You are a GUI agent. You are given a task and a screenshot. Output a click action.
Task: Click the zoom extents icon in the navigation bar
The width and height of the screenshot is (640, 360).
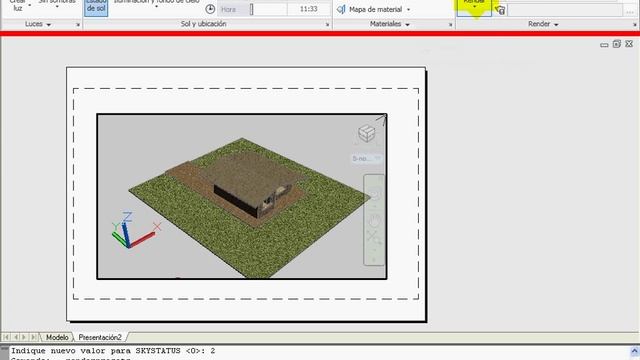tap(373, 238)
